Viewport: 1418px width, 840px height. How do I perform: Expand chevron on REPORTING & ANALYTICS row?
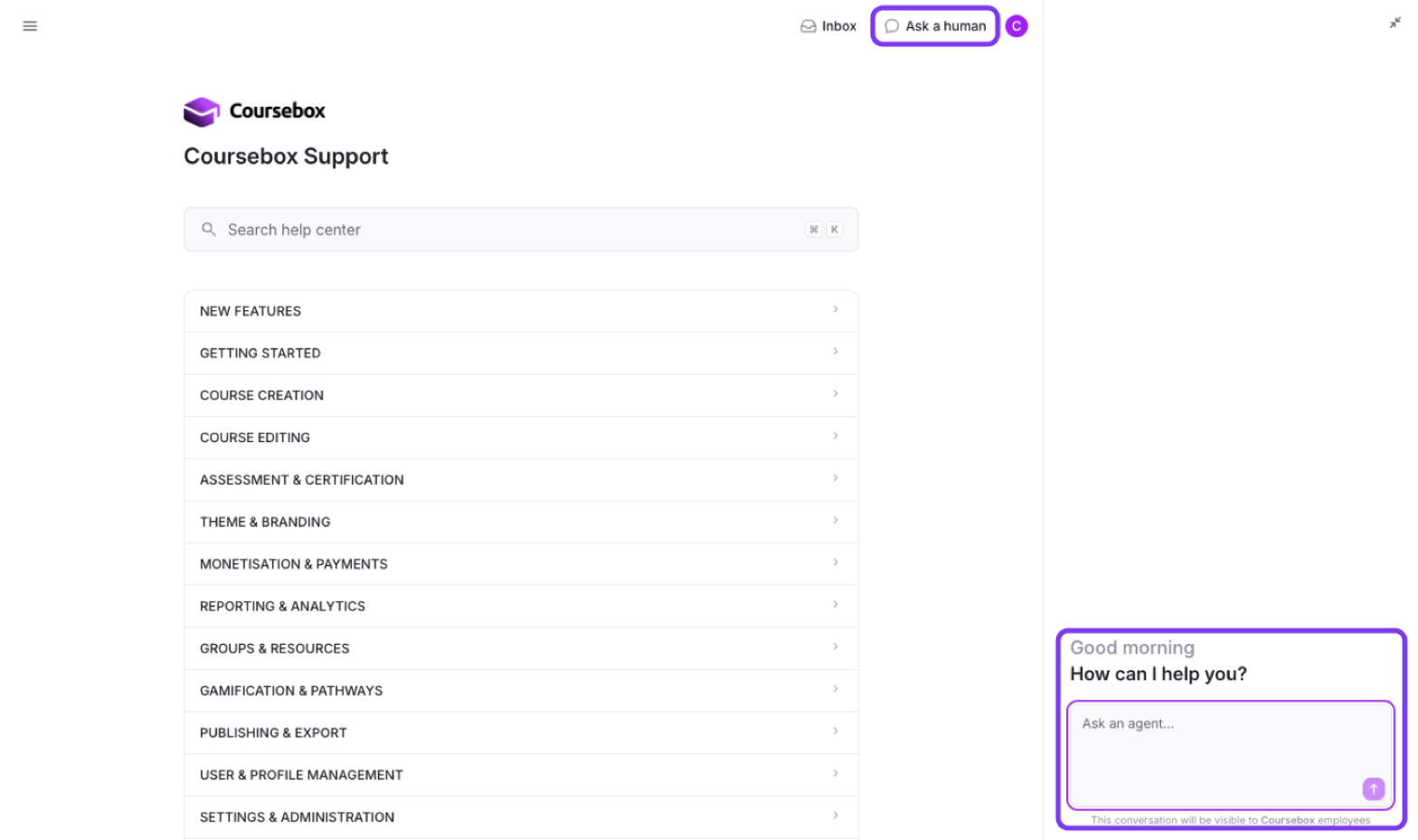coord(836,605)
